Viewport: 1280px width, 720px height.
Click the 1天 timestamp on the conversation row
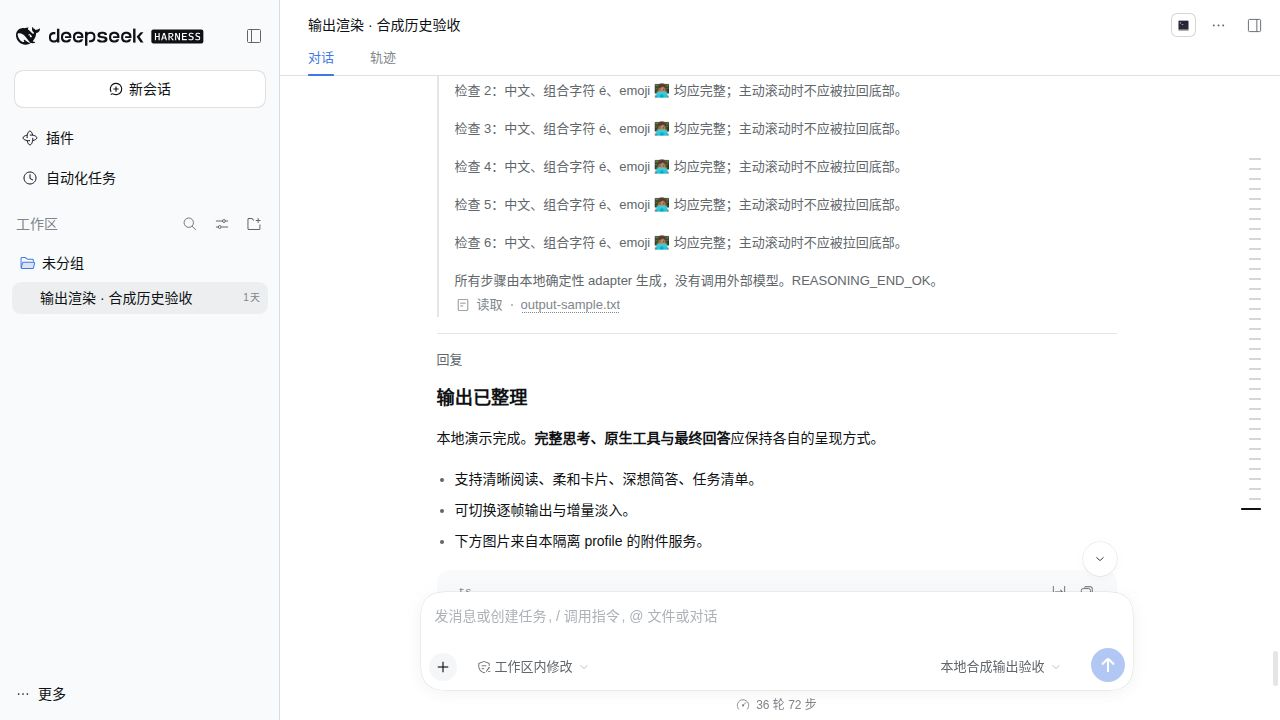point(251,298)
